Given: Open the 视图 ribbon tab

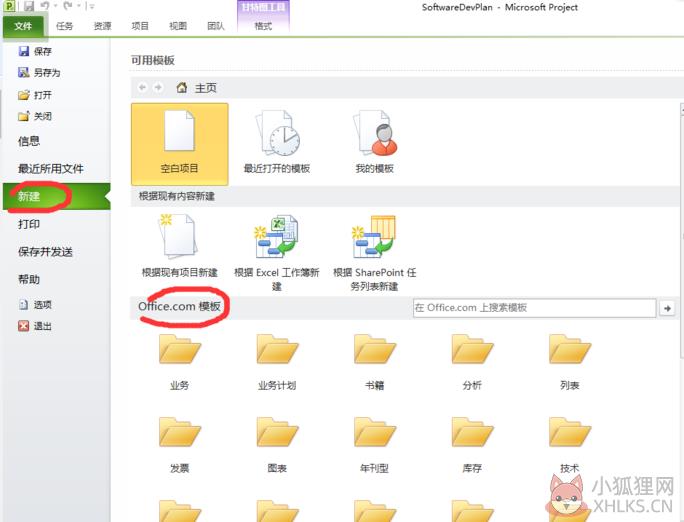Looking at the screenshot, I should tap(178, 26).
